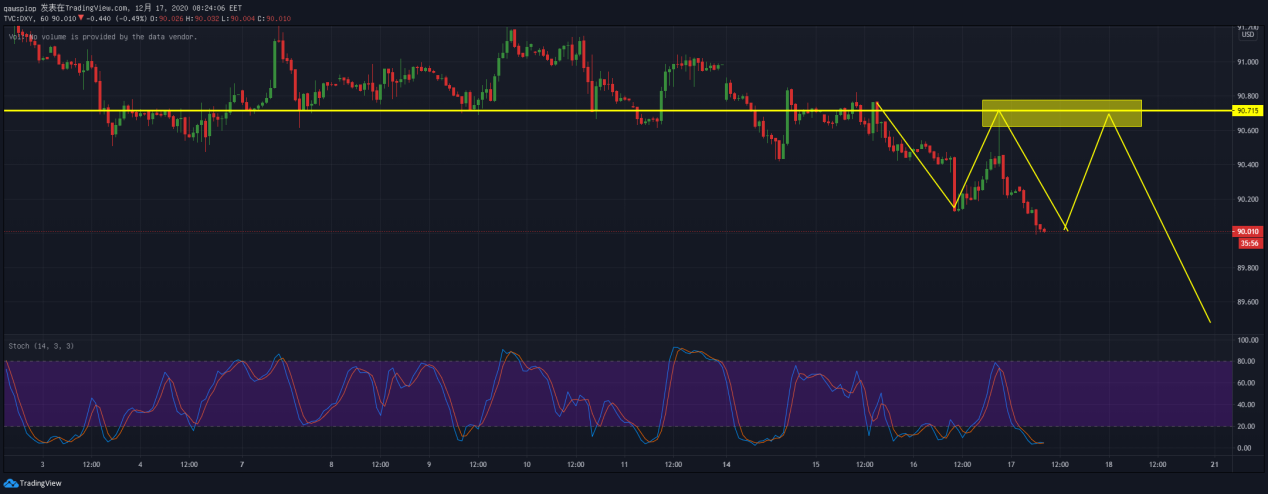Click date label 14 on time axis

point(725,465)
